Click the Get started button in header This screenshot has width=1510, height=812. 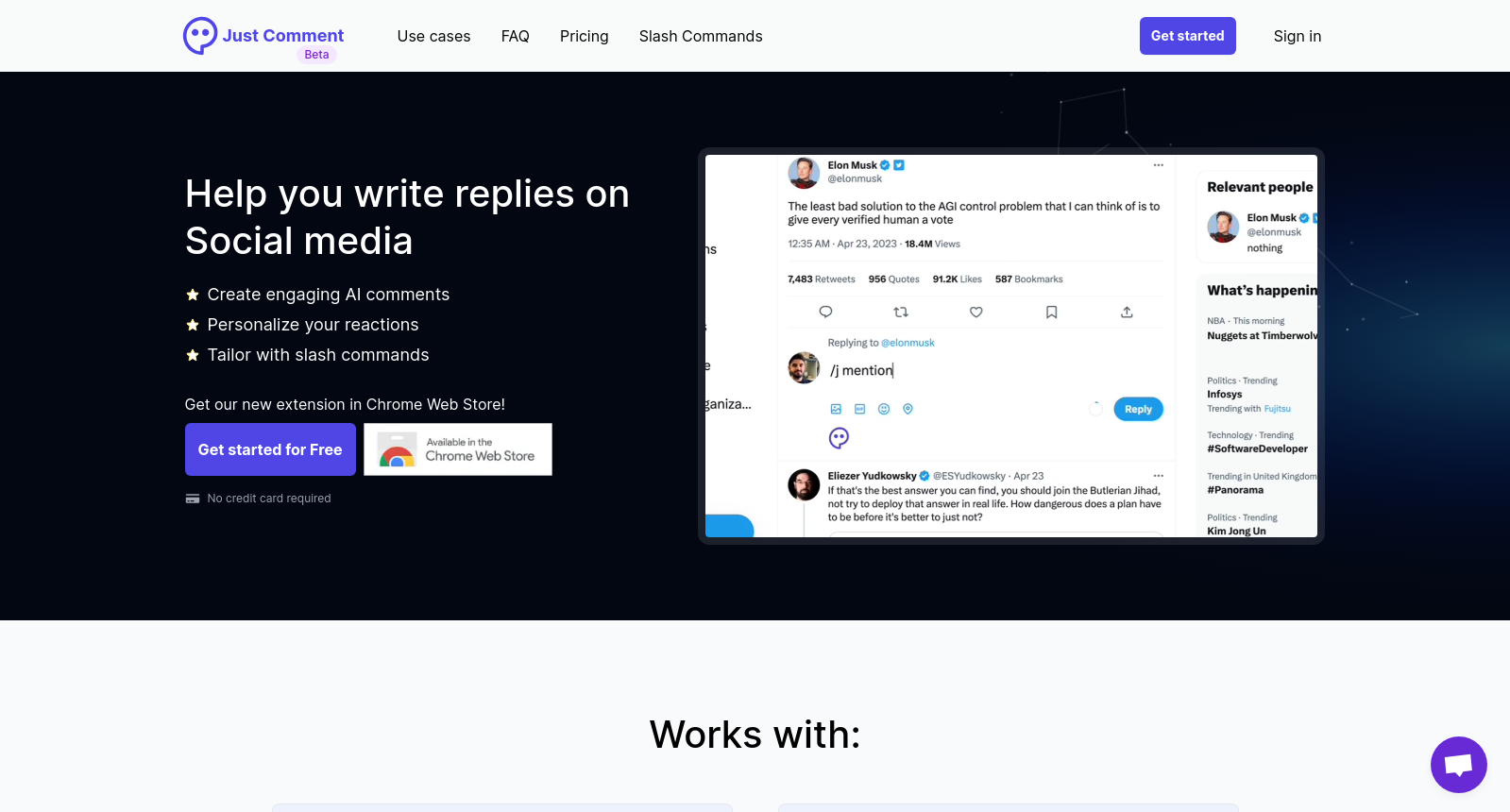point(1188,36)
